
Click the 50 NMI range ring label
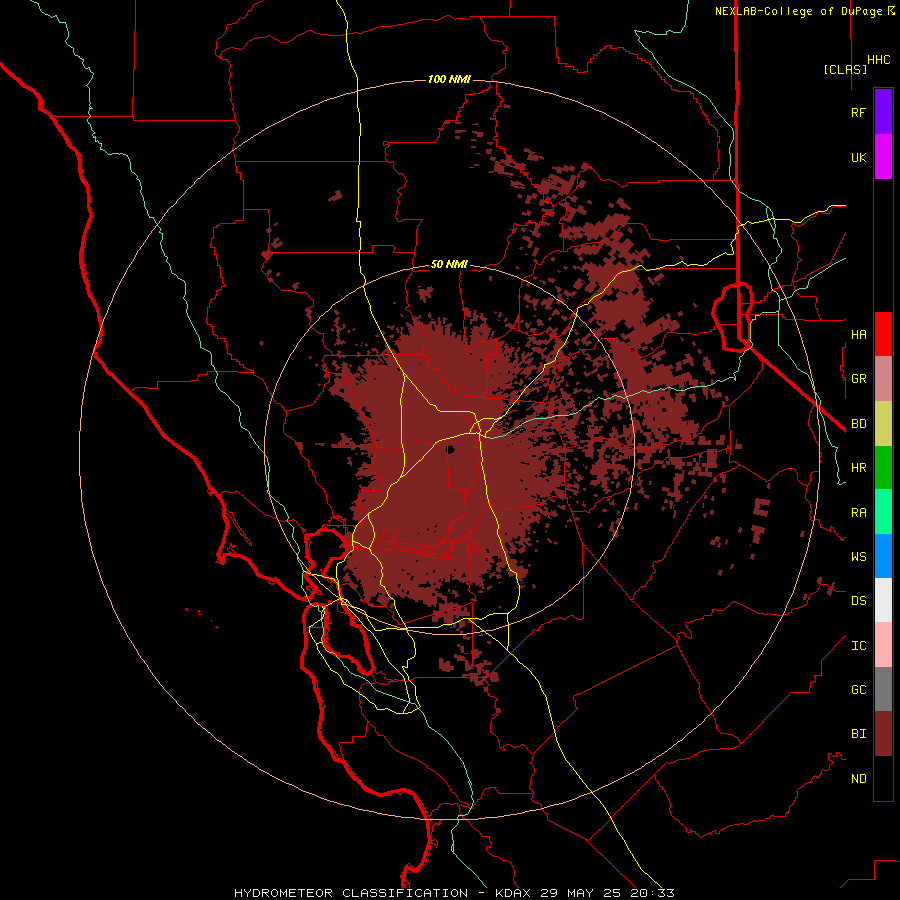pyautogui.click(x=449, y=265)
